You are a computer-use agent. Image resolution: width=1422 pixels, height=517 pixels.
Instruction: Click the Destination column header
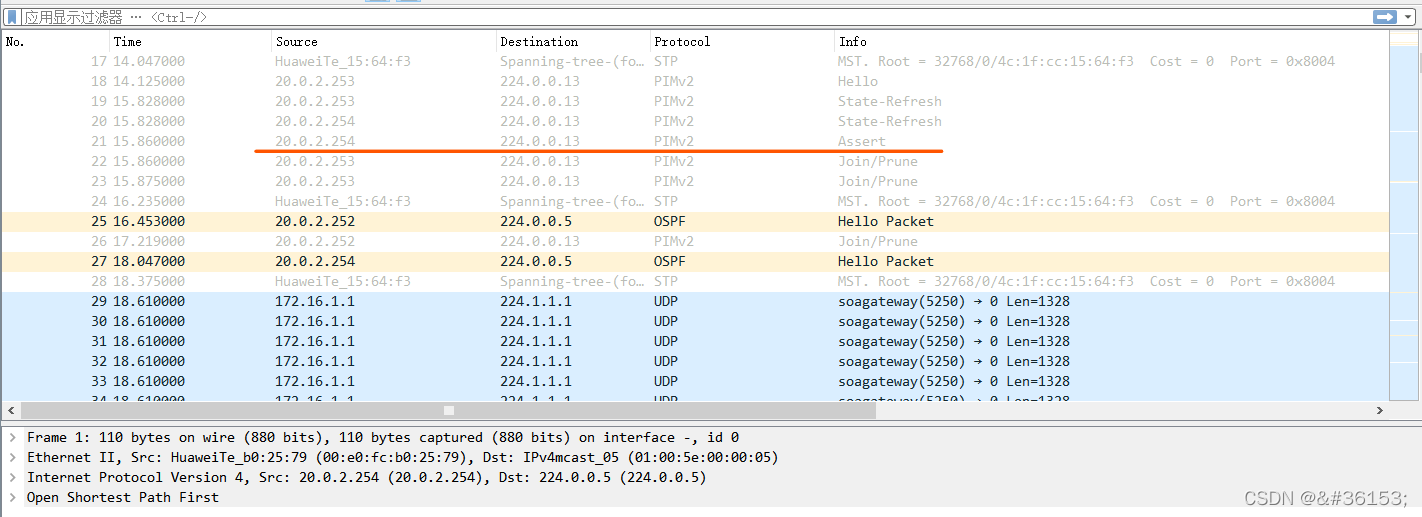pos(572,42)
